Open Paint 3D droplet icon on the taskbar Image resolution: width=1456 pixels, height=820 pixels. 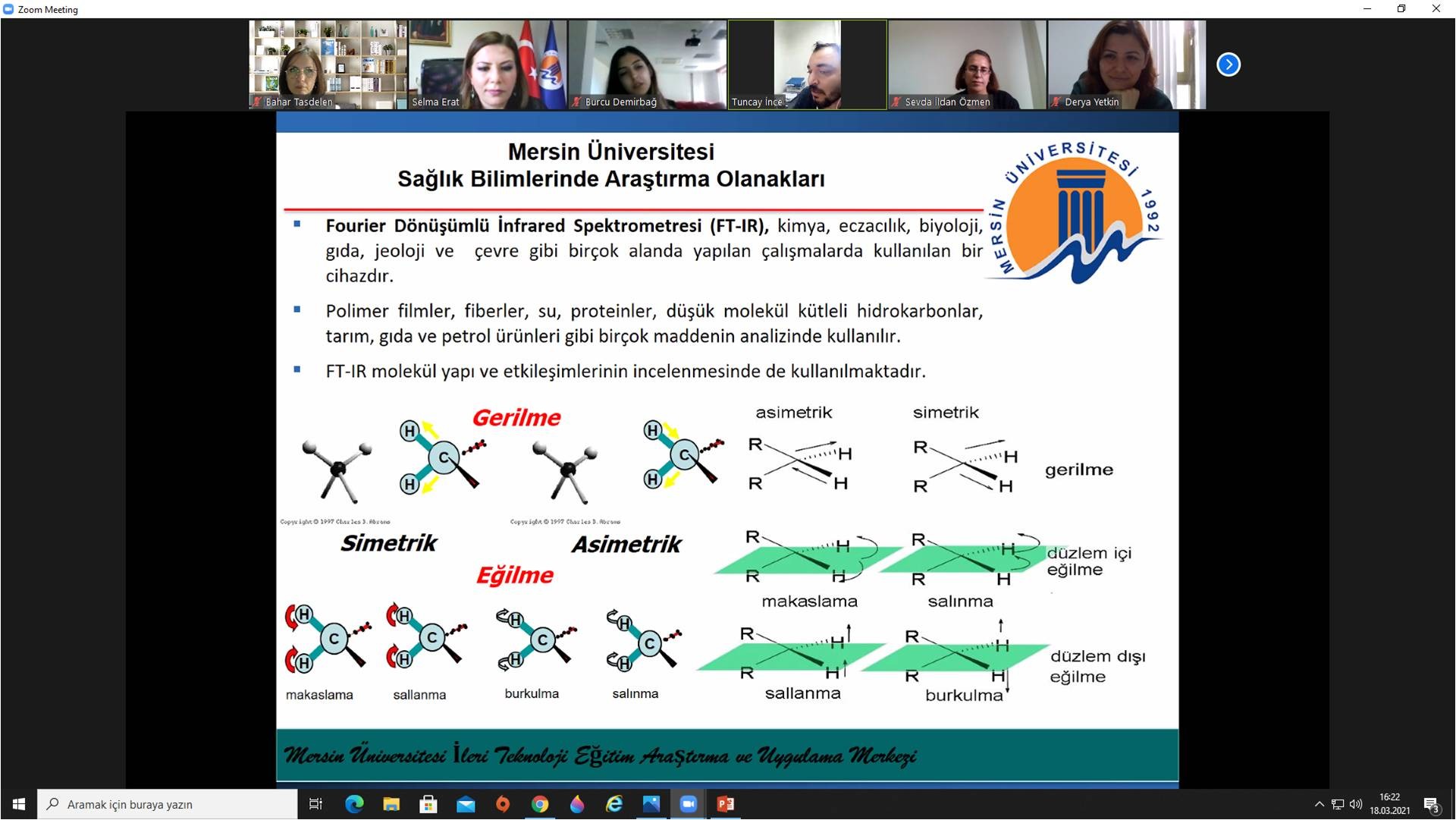point(577,804)
